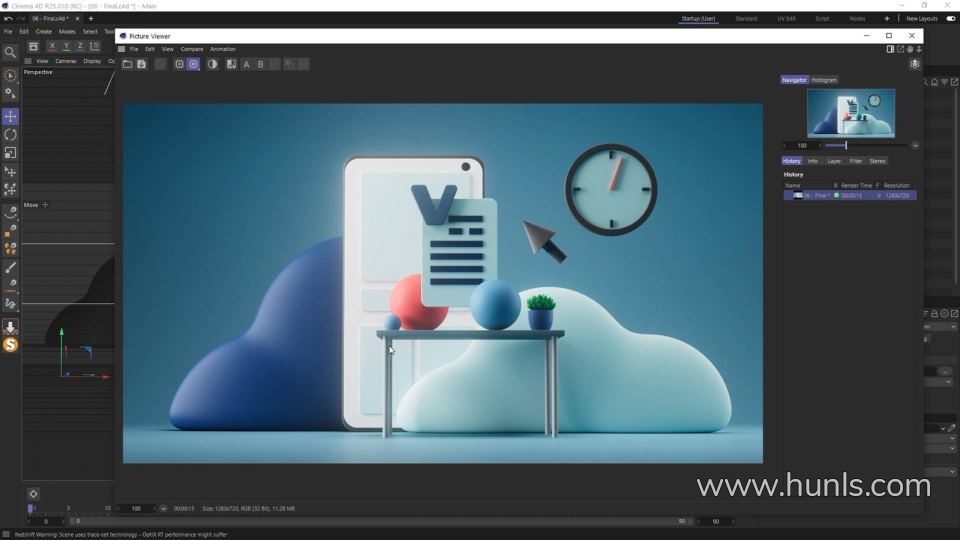
Task: Click the navigator zoom value field 100
Action: click(x=802, y=146)
